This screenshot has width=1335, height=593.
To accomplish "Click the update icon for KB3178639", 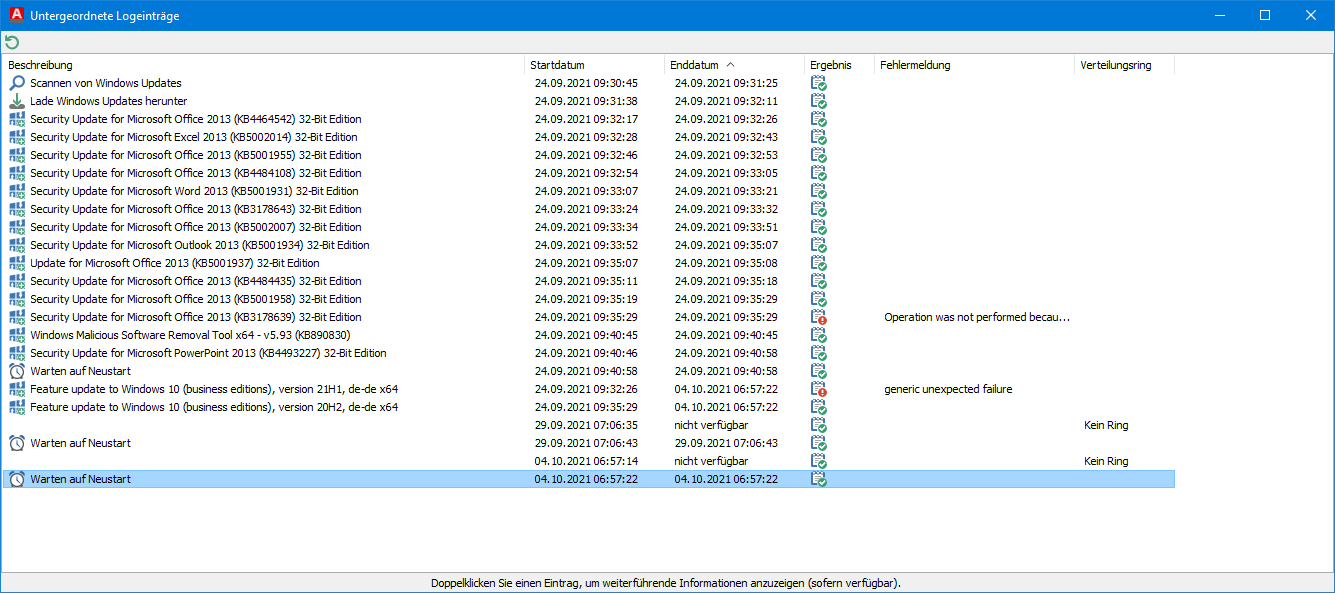I will click(x=17, y=317).
